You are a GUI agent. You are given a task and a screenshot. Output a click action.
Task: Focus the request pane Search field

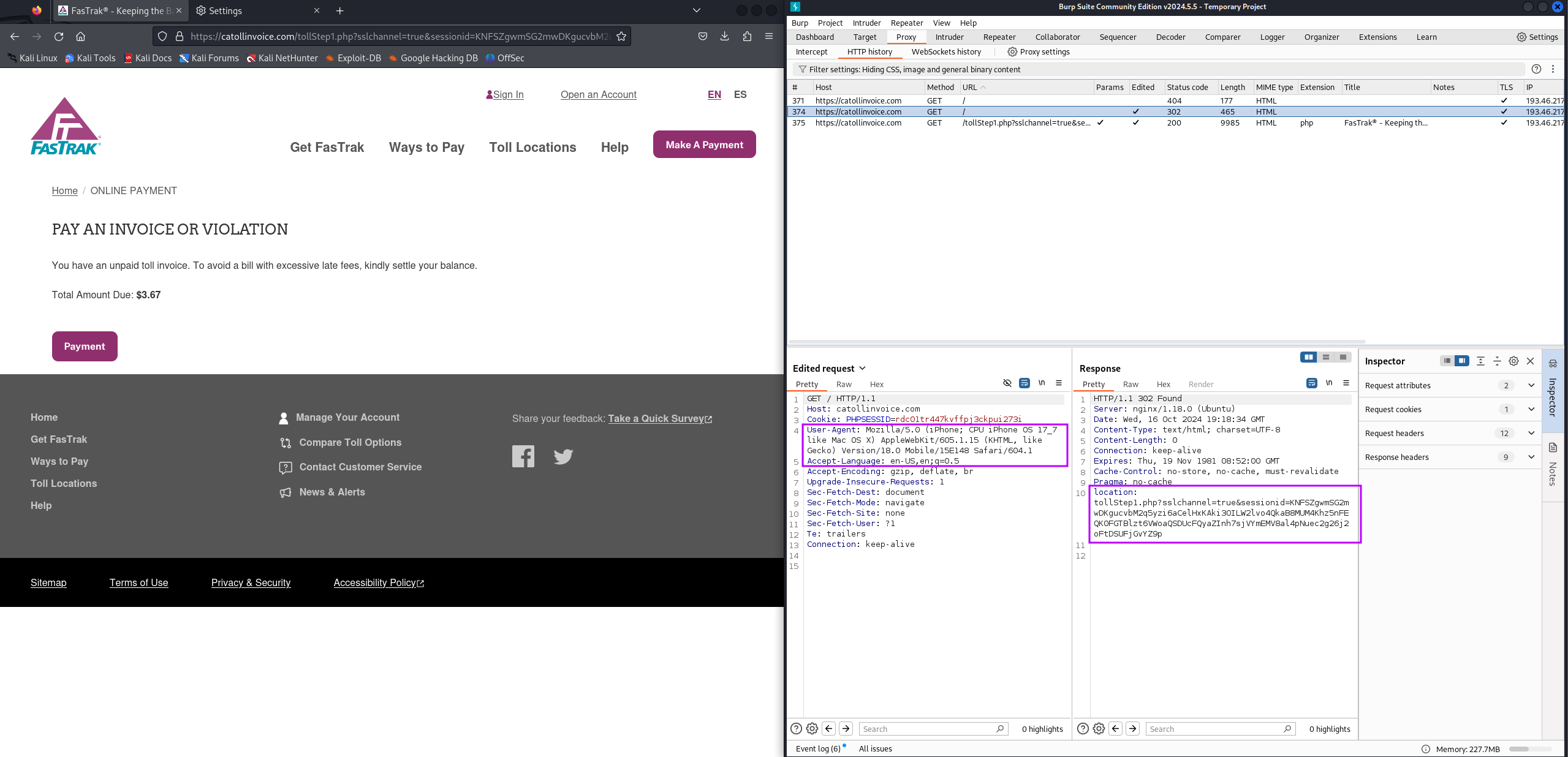click(x=933, y=728)
